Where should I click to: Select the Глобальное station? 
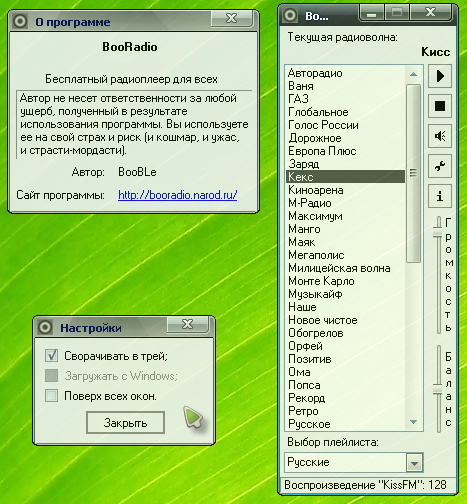coord(345,112)
